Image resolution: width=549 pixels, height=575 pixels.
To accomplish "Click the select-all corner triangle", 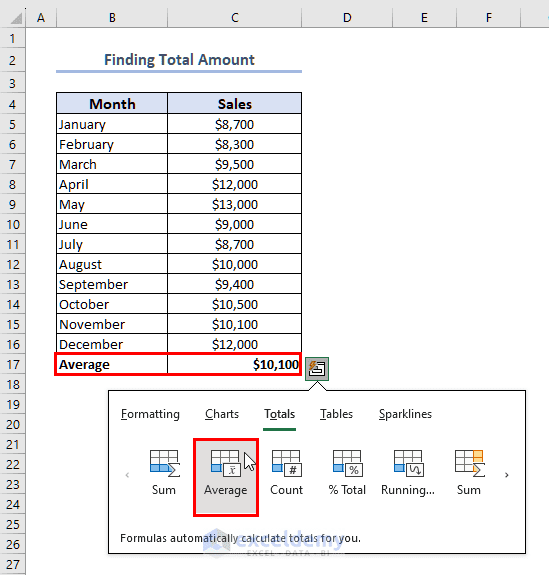I will coord(17,18).
